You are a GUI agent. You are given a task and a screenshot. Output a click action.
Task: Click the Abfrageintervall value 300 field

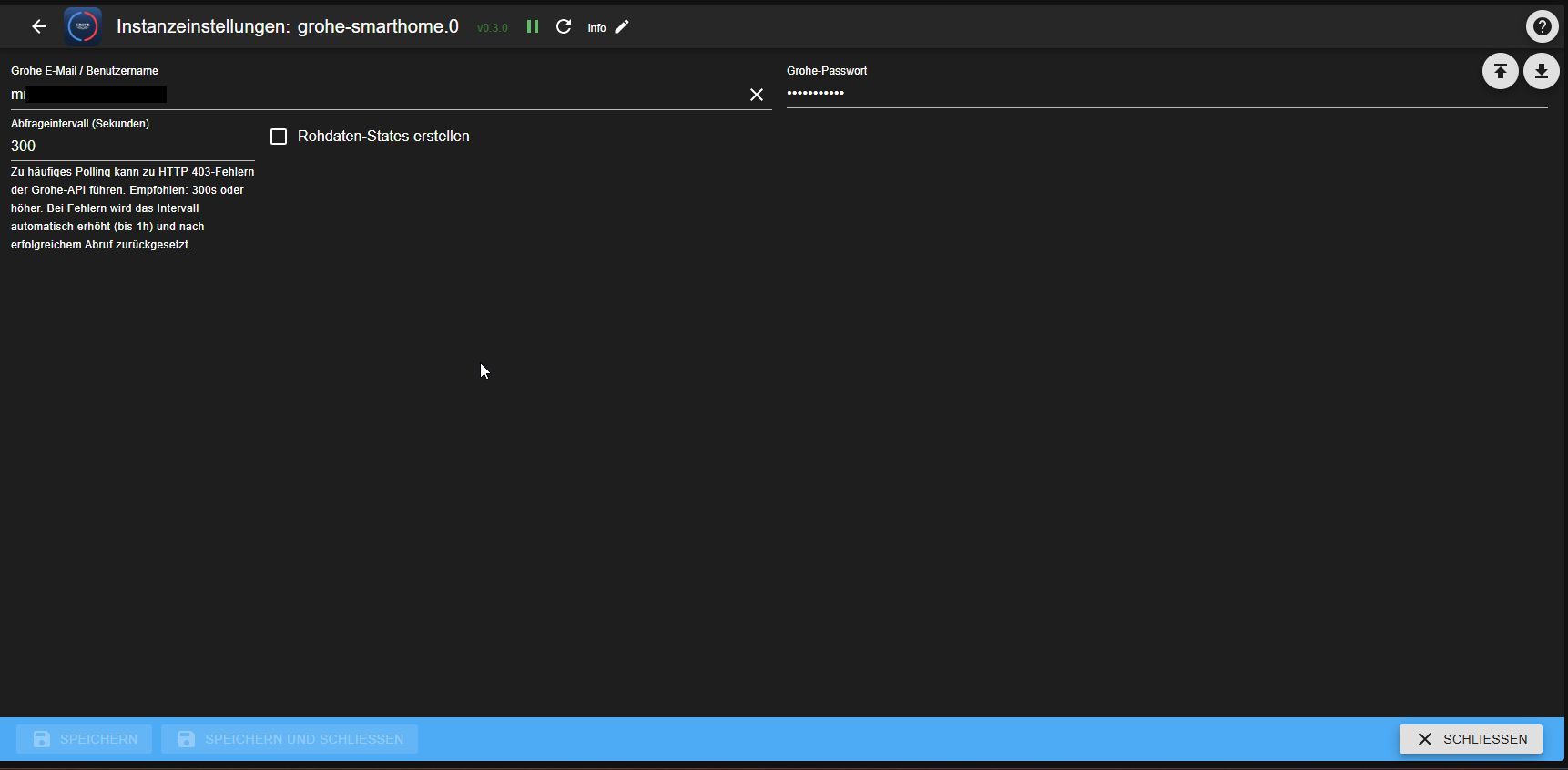[133, 146]
